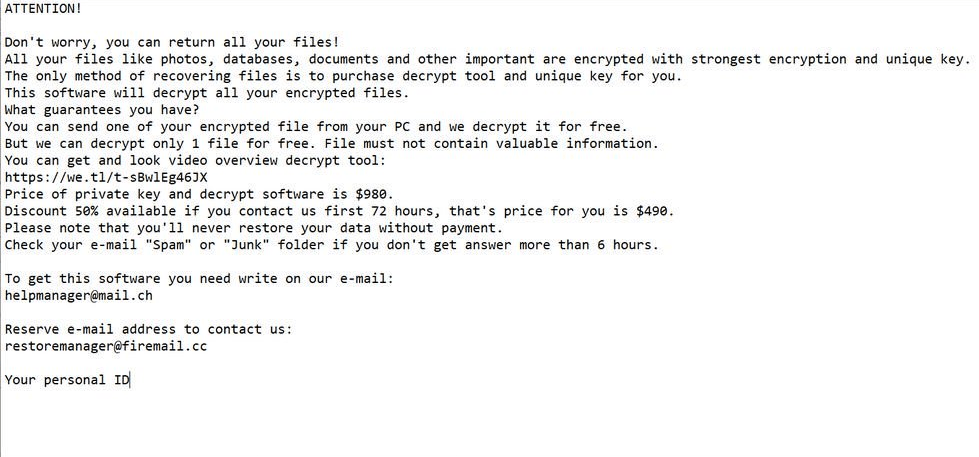The width and height of the screenshot is (979, 457).
Task: Click the ATTENTION! heading text
Action: (43, 8)
